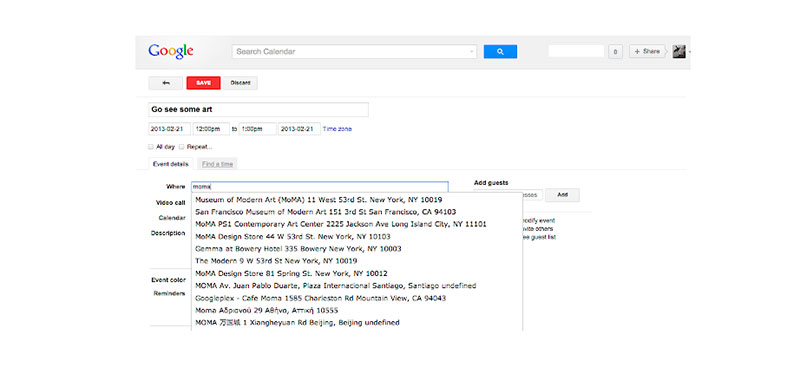
Task: Click the empty box beside the 0 counter
Action: [x=576, y=51]
